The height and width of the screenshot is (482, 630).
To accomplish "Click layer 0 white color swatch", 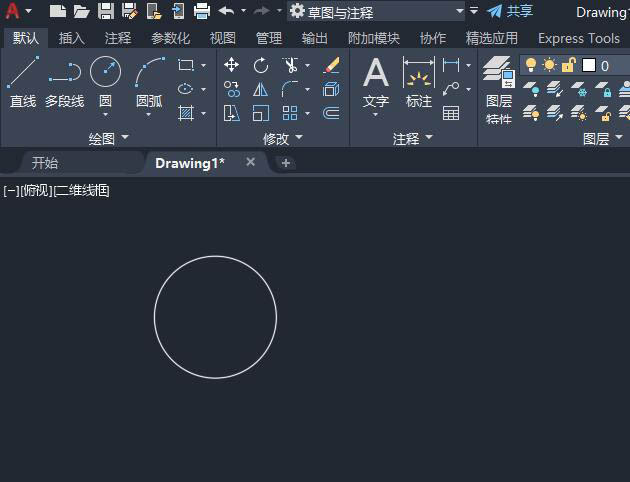I will [589, 65].
